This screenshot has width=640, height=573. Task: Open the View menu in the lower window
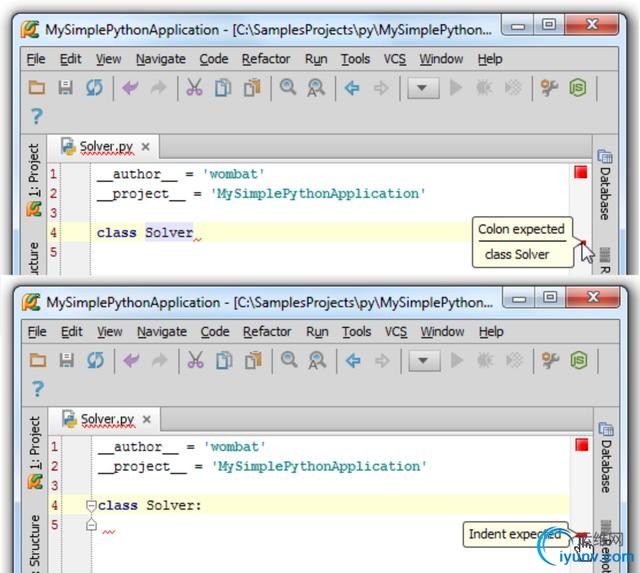tap(109, 332)
